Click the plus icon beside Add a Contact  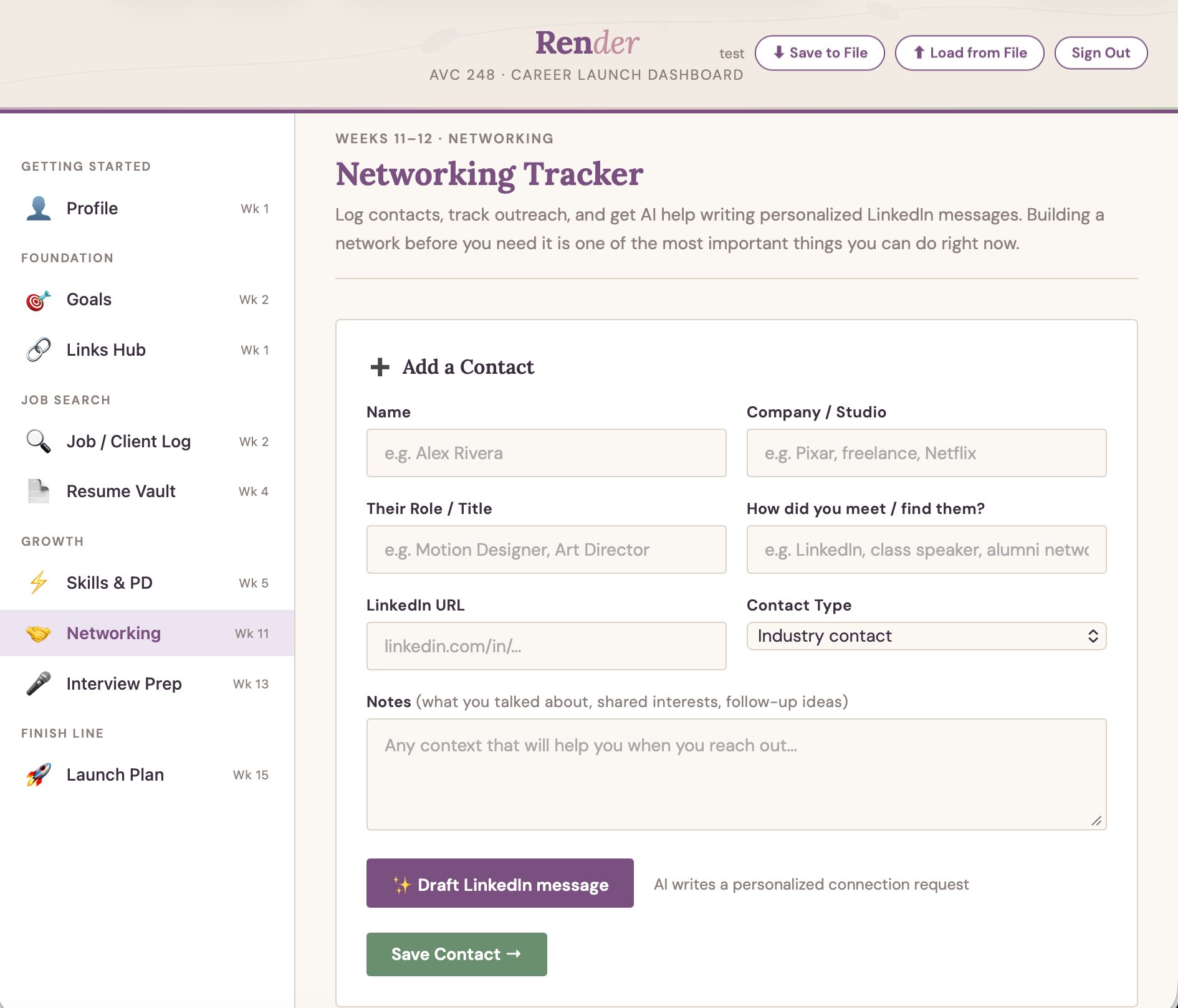(x=380, y=367)
